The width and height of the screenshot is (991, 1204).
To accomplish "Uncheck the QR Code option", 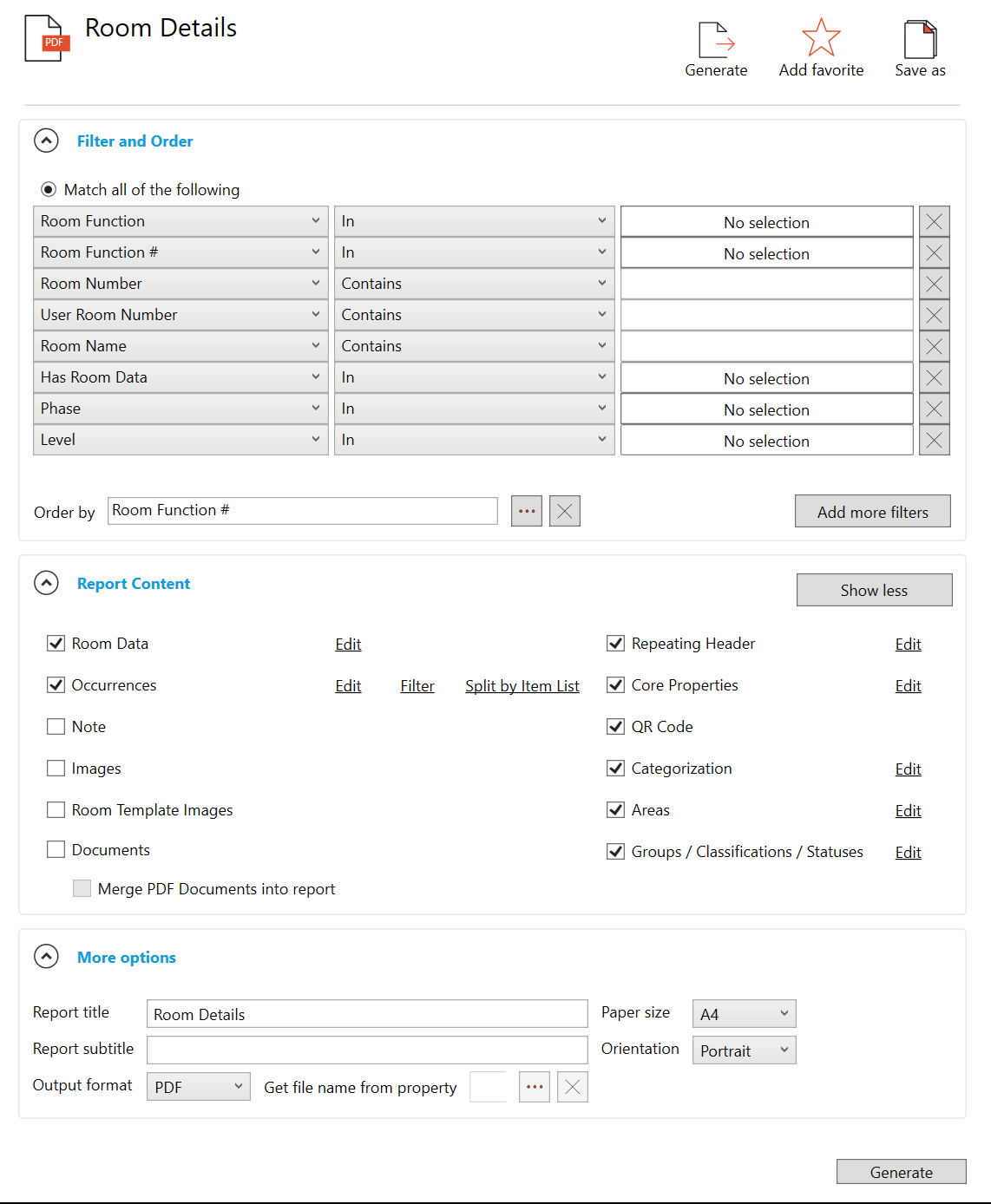I will click(x=616, y=727).
